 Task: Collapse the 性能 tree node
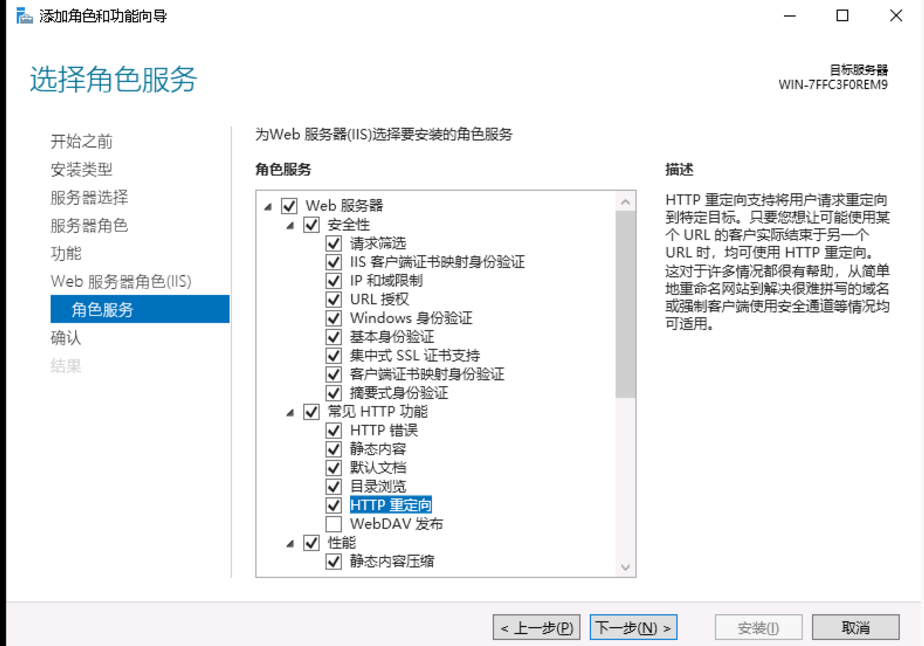[290, 543]
